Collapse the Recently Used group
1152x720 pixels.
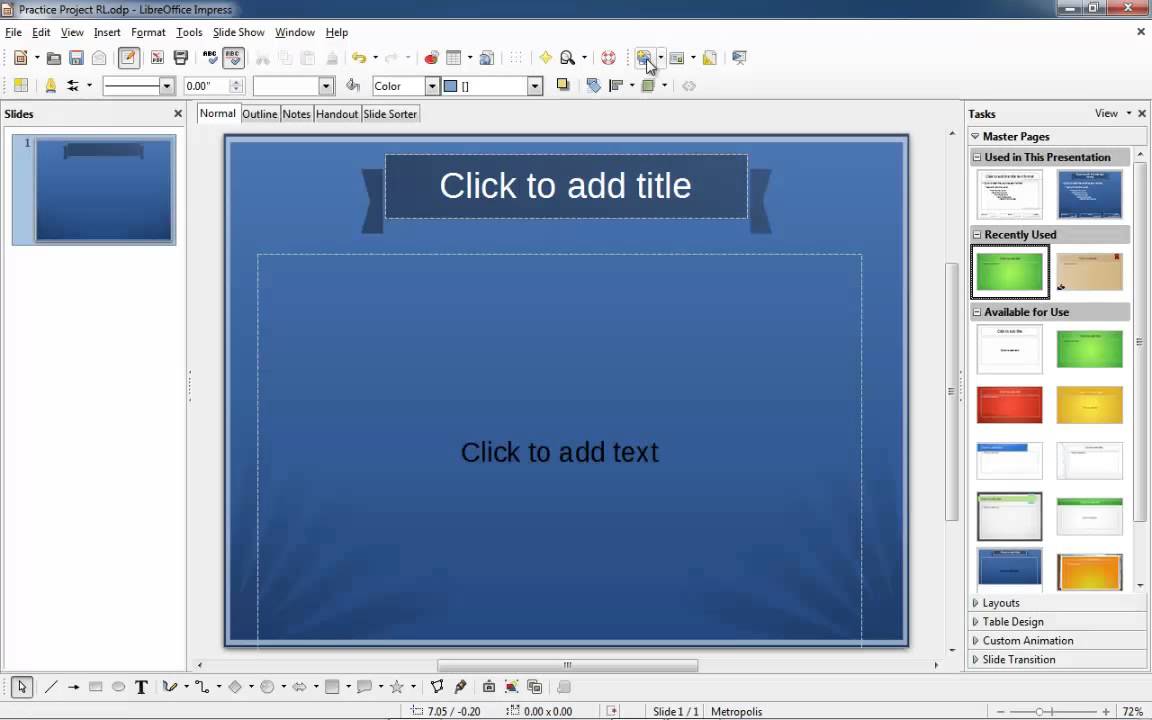(976, 234)
